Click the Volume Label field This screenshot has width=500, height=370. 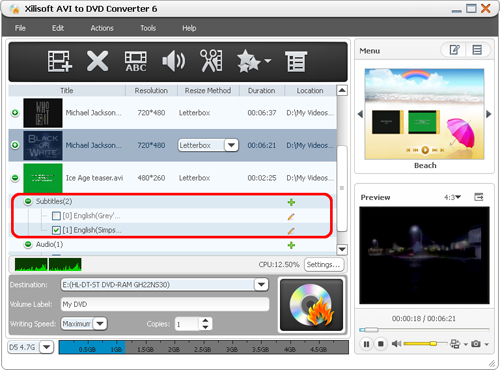(165, 304)
